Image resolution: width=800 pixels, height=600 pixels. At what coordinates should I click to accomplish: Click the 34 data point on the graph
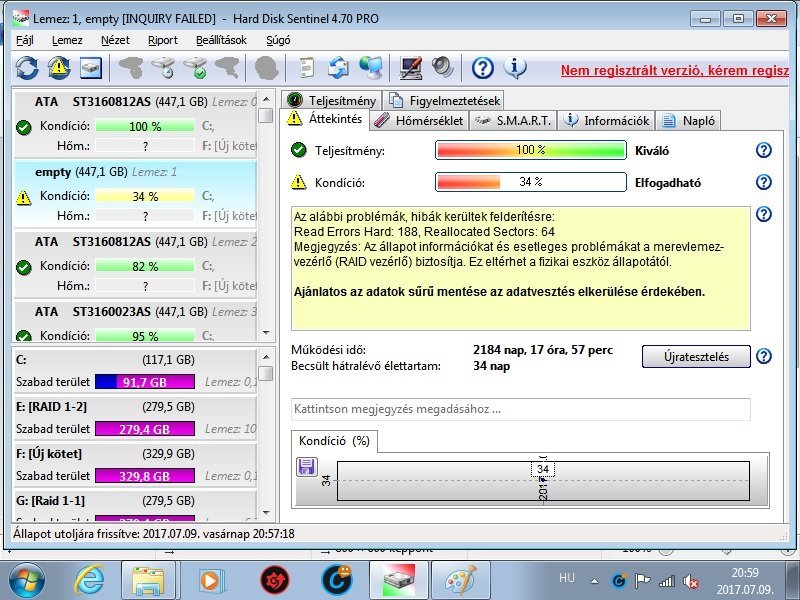pyautogui.click(x=543, y=469)
